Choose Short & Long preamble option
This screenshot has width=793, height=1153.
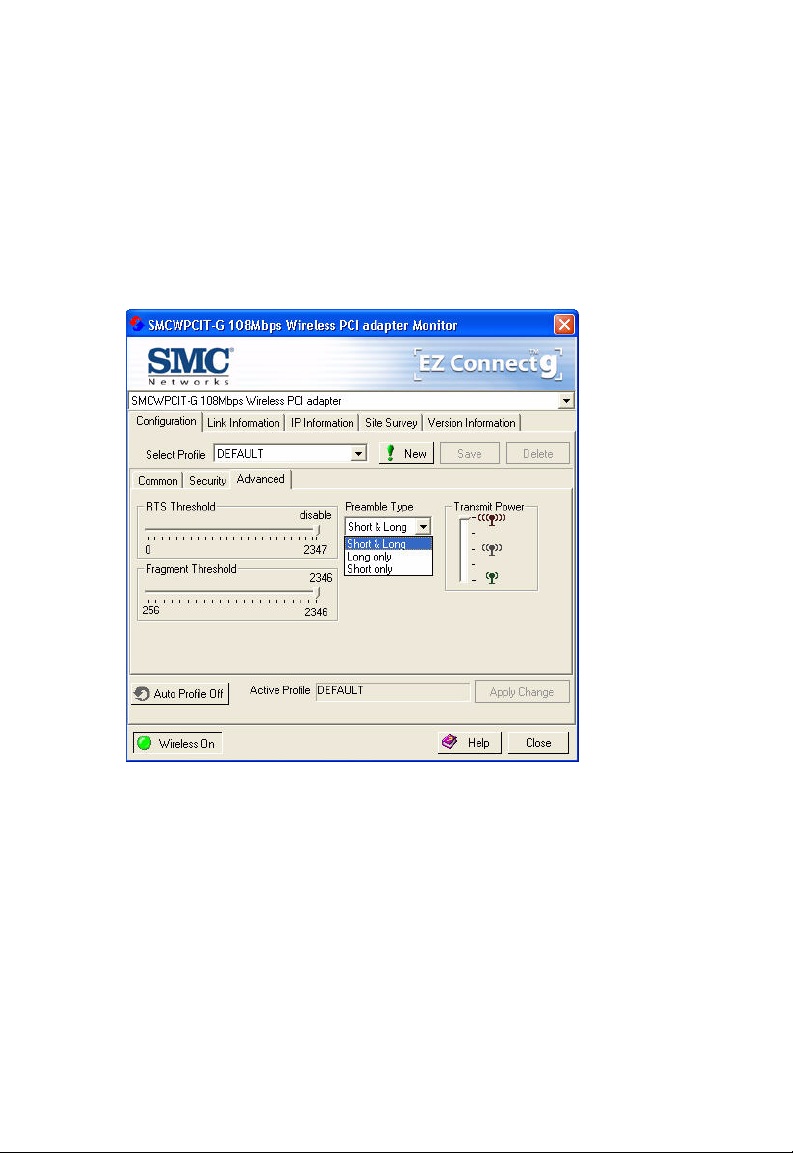tap(388, 544)
